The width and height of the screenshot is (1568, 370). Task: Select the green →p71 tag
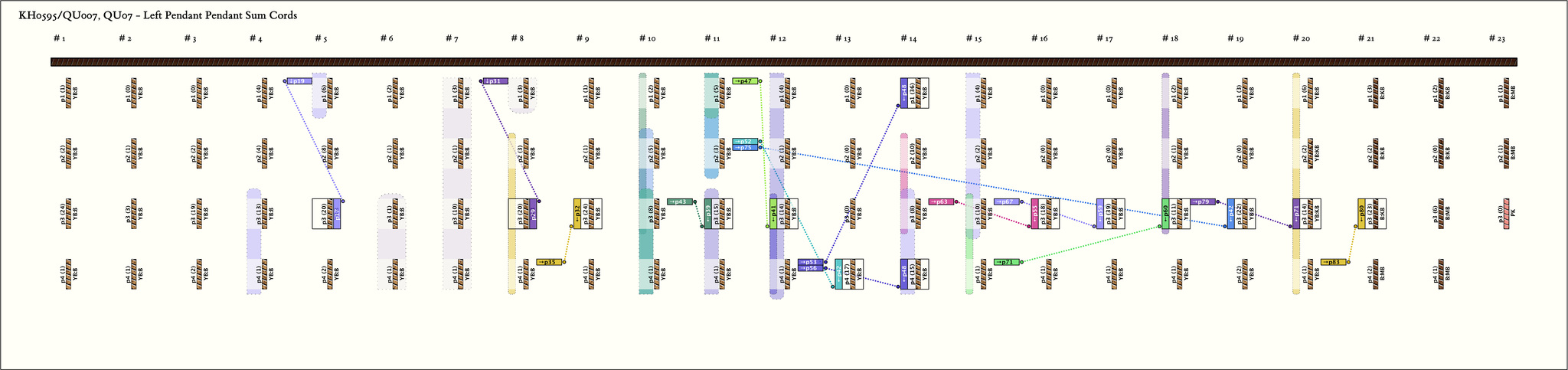[x=1007, y=263]
